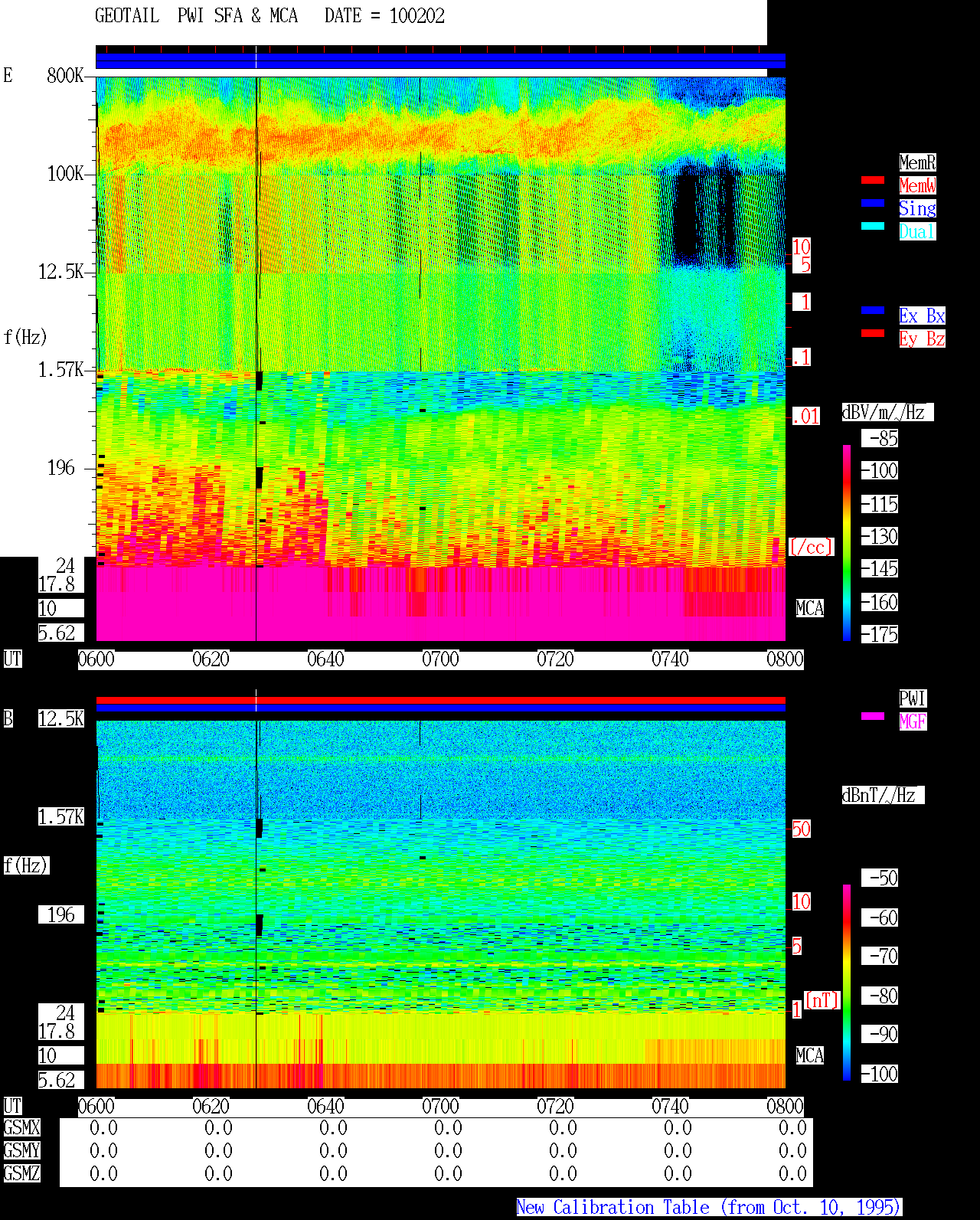This screenshot has height=1220, width=980.
Task: Click the magenta MGF legend swatch
Action: point(873,716)
